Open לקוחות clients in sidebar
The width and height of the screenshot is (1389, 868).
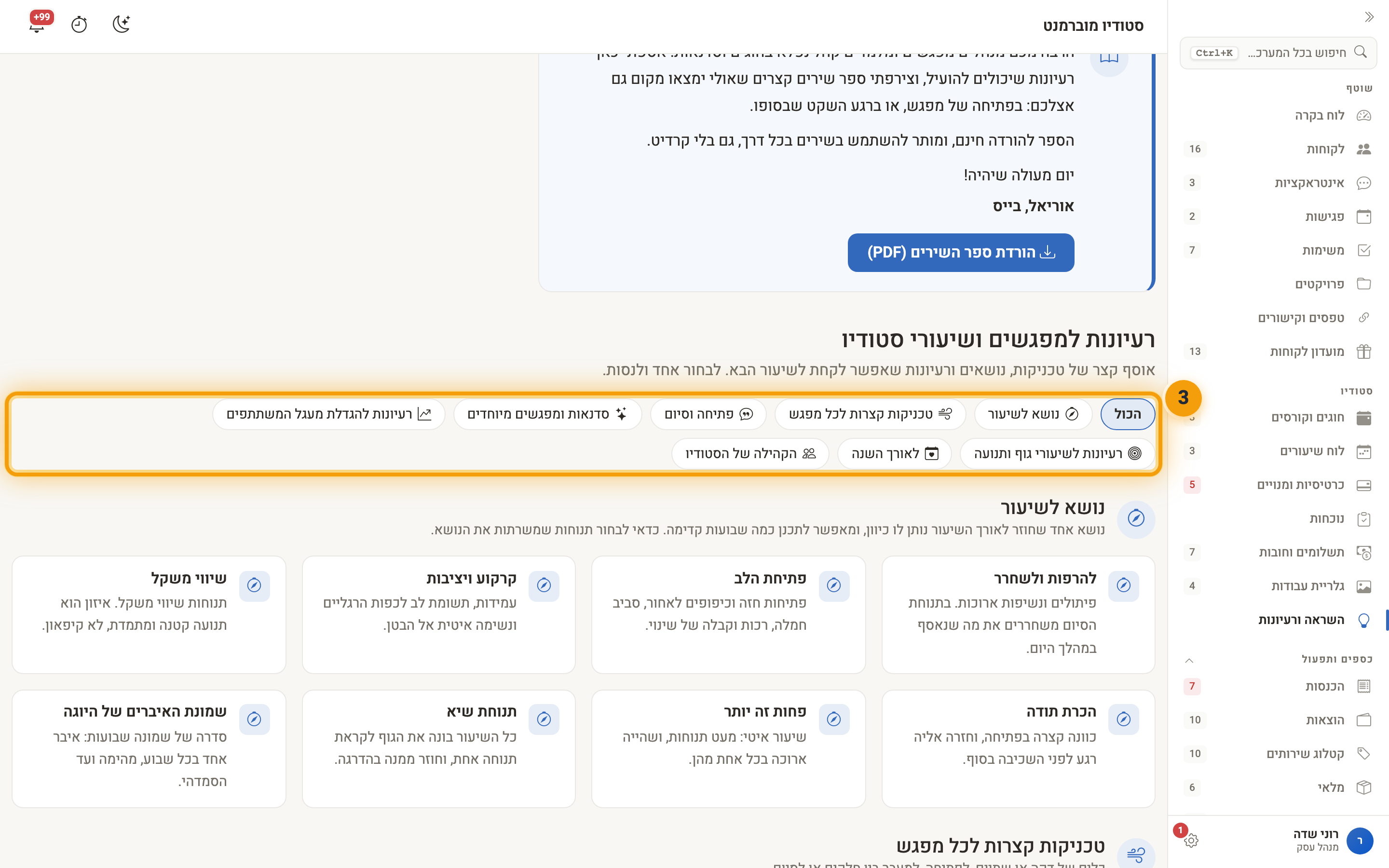1278,149
